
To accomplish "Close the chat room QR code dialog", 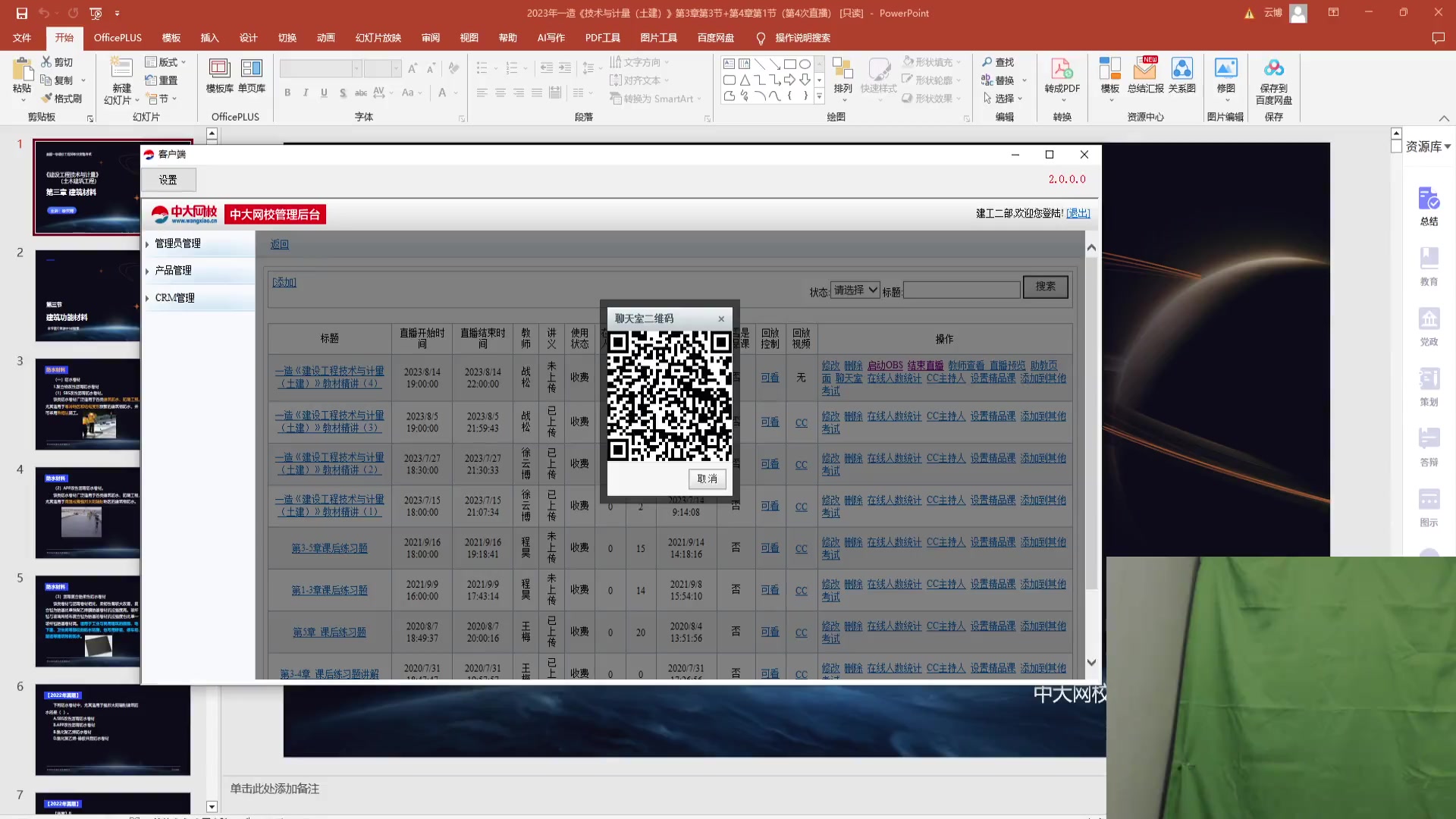I will pyautogui.click(x=721, y=319).
